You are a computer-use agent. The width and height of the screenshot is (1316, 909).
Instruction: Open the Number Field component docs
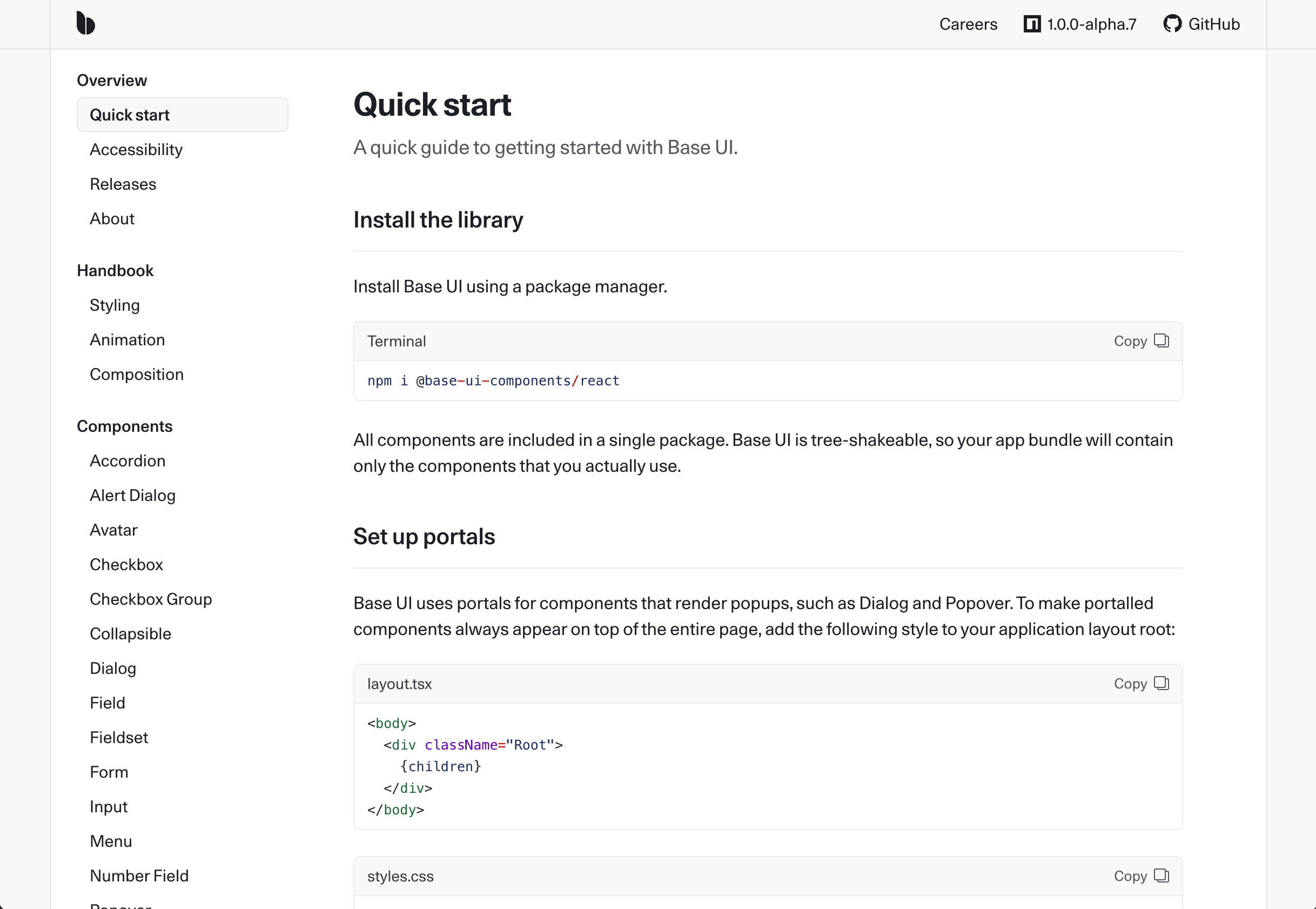[139, 876]
